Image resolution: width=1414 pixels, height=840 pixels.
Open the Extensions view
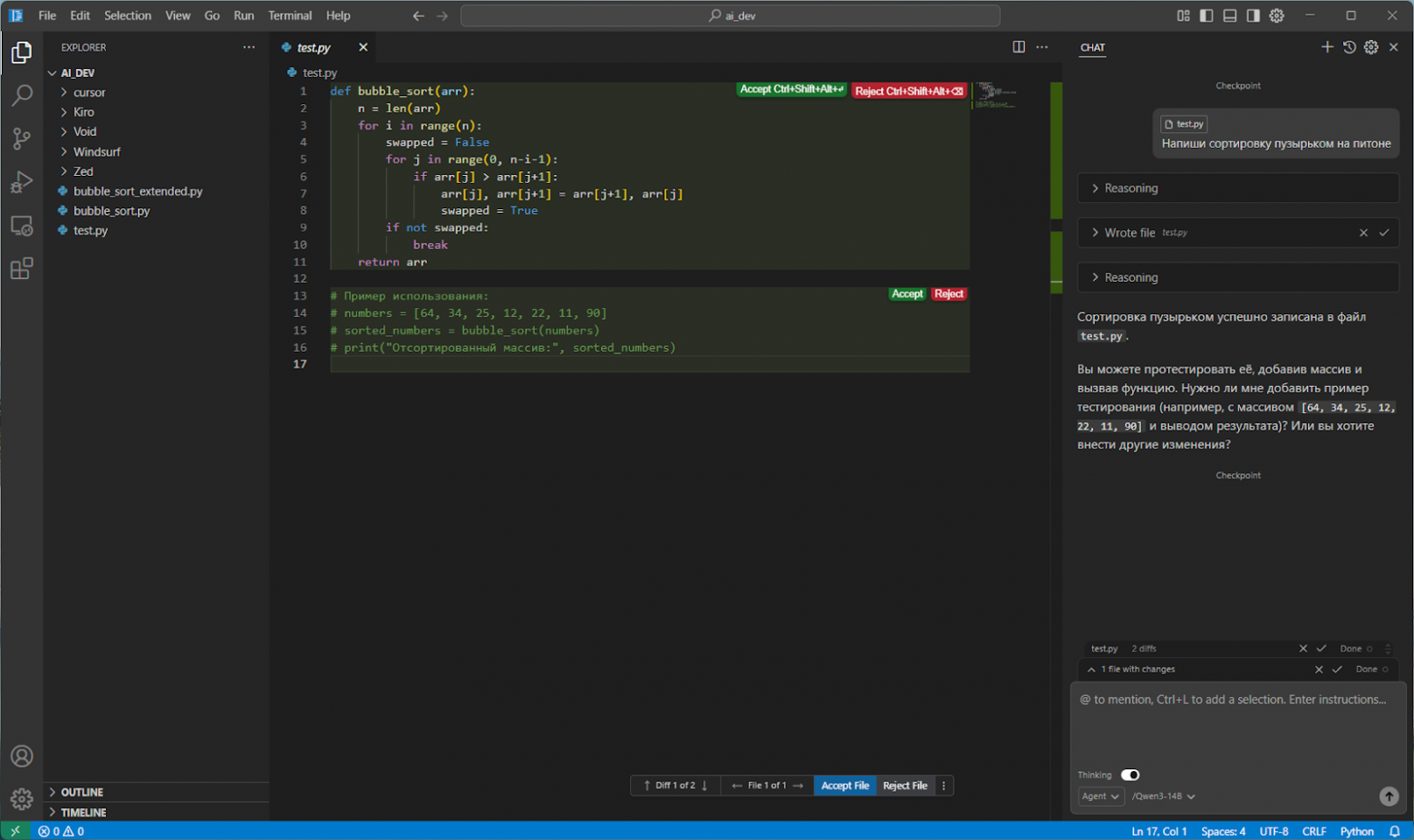click(22, 269)
